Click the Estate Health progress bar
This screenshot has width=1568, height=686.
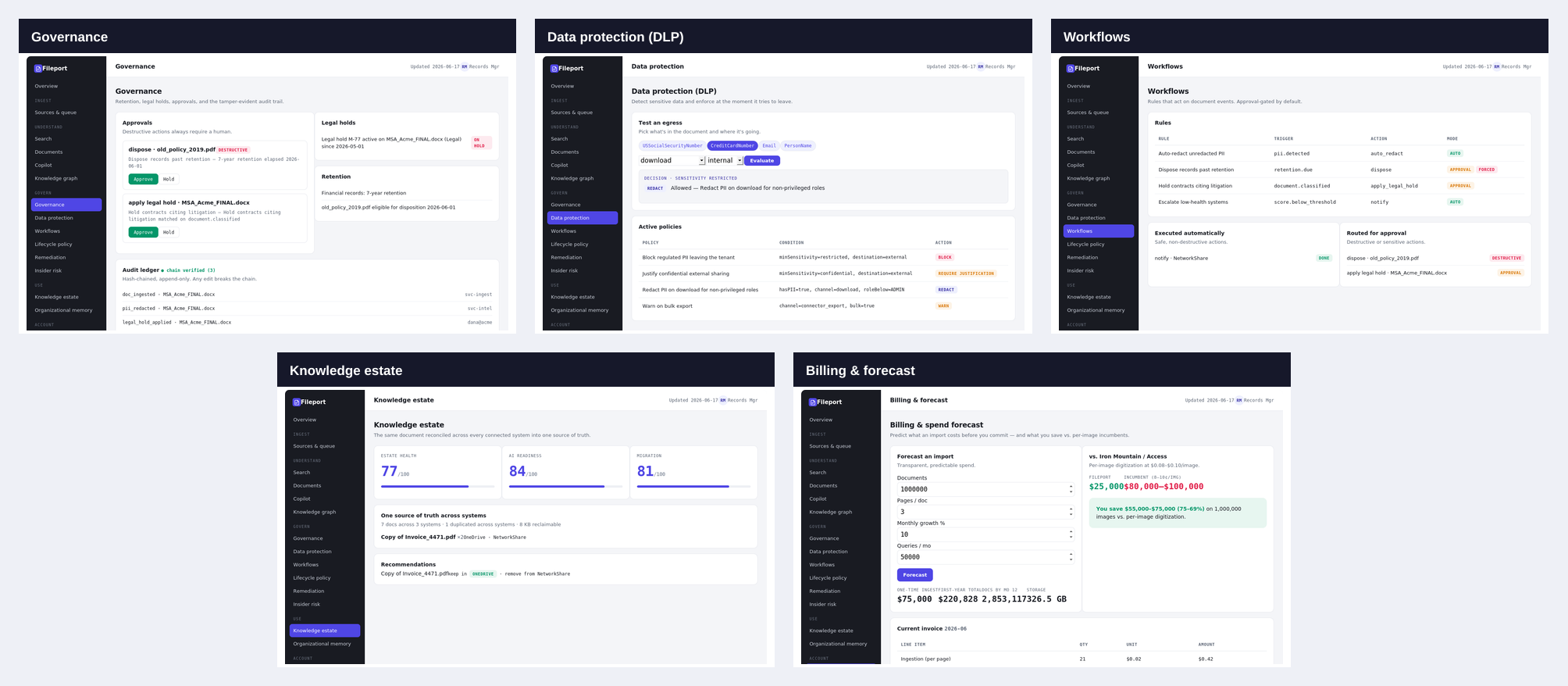click(437, 487)
